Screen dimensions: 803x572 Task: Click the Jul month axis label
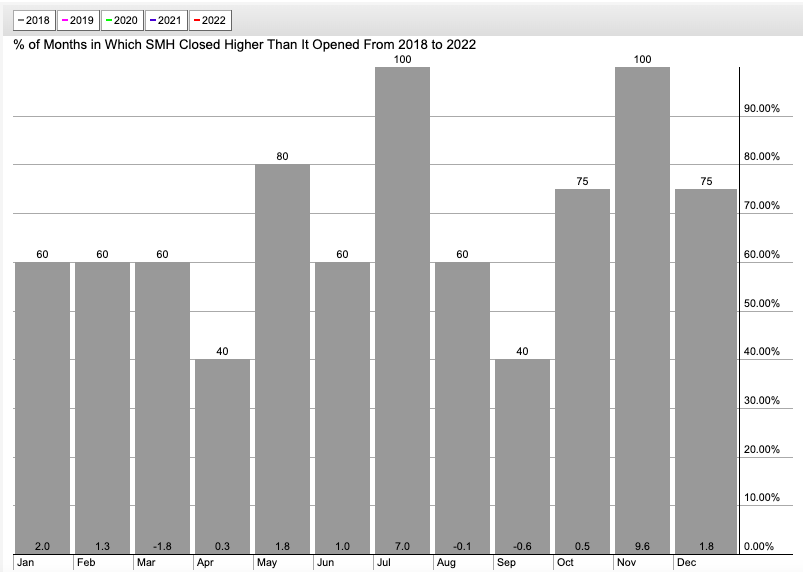(384, 562)
